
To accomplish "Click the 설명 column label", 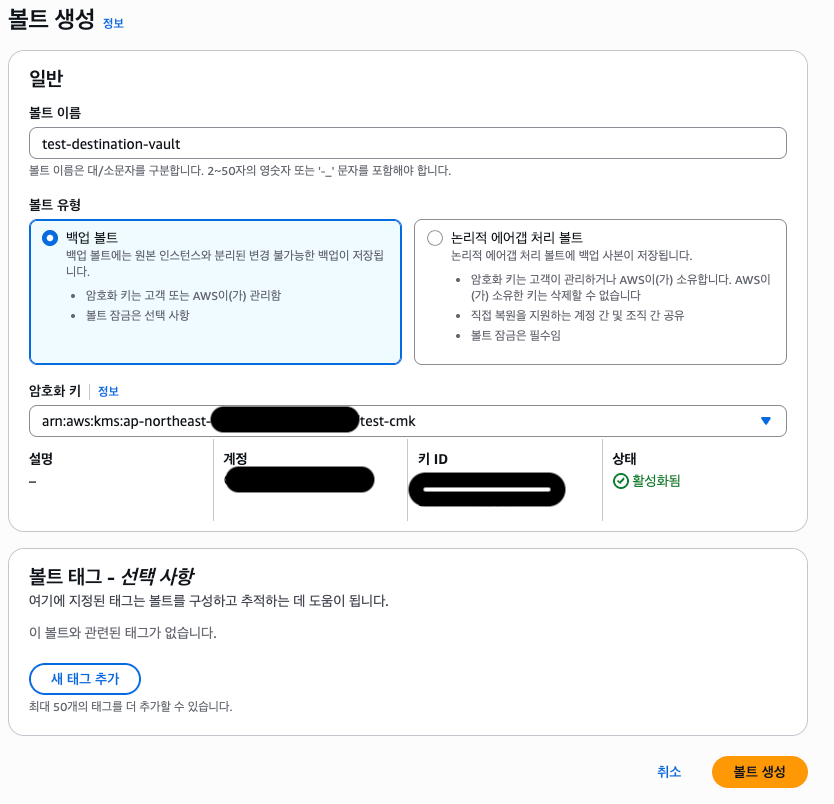I will coord(41,459).
